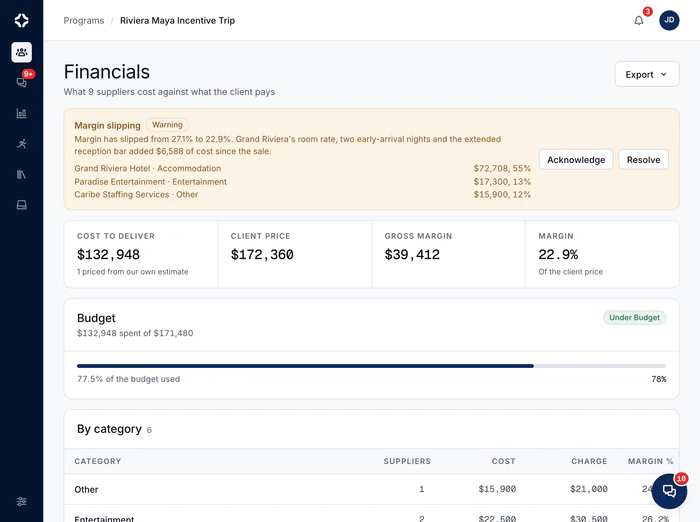Viewport: 700px width, 522px height.
Task: Sort by the MARGIN % column header
Action: point(650,461)
